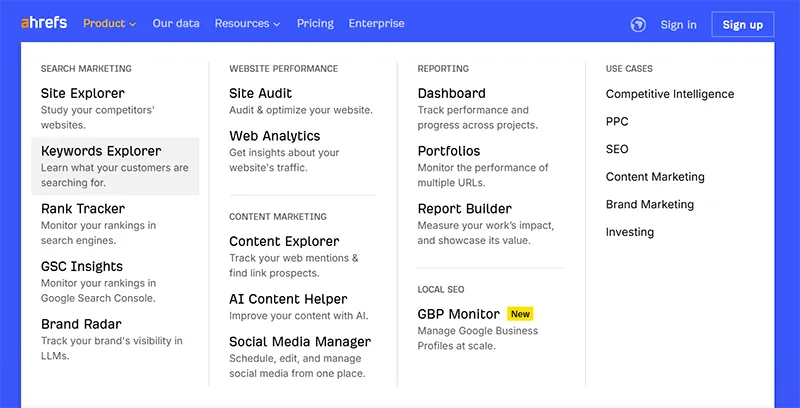Open Social Media Manager

pos(300,341)
